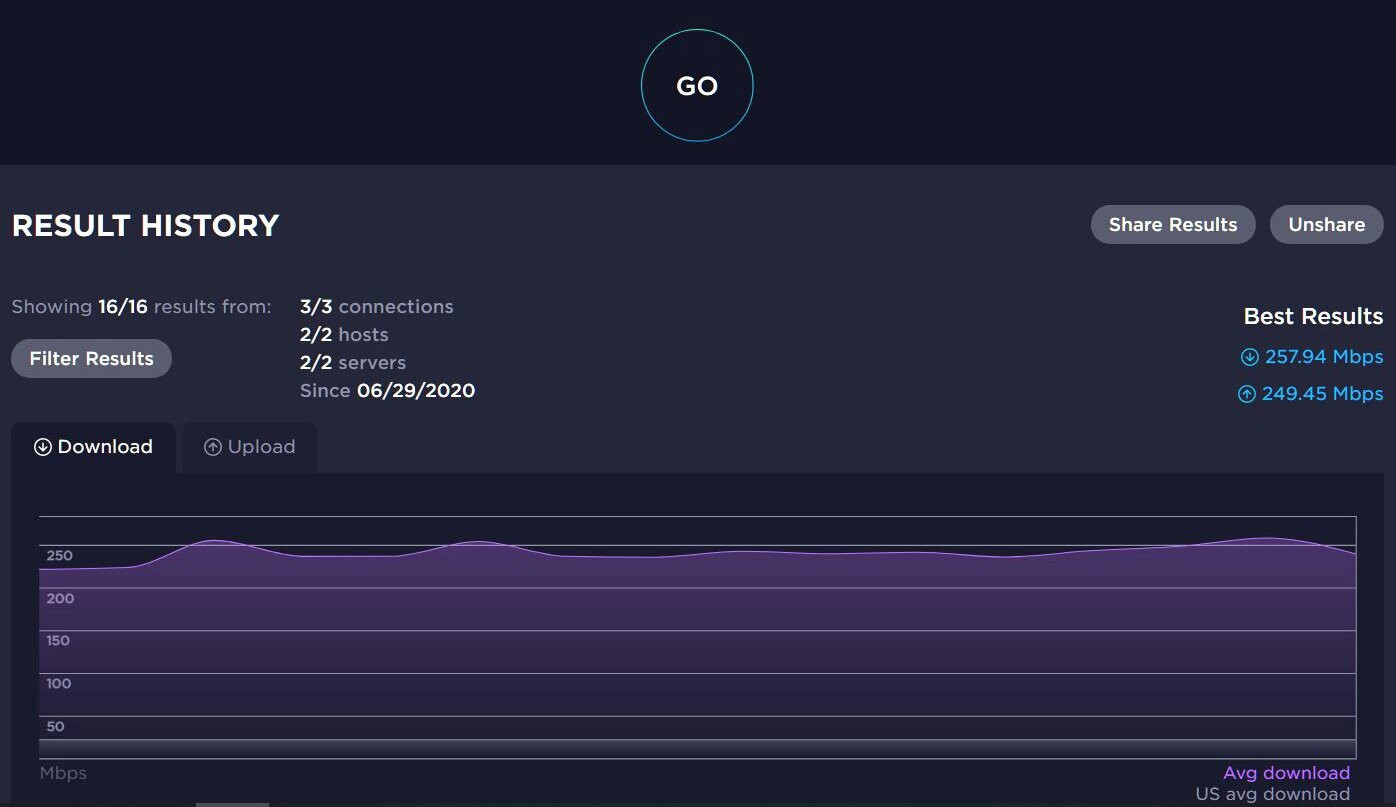Click the 200 axis label on chart

[x=60, y=599]
